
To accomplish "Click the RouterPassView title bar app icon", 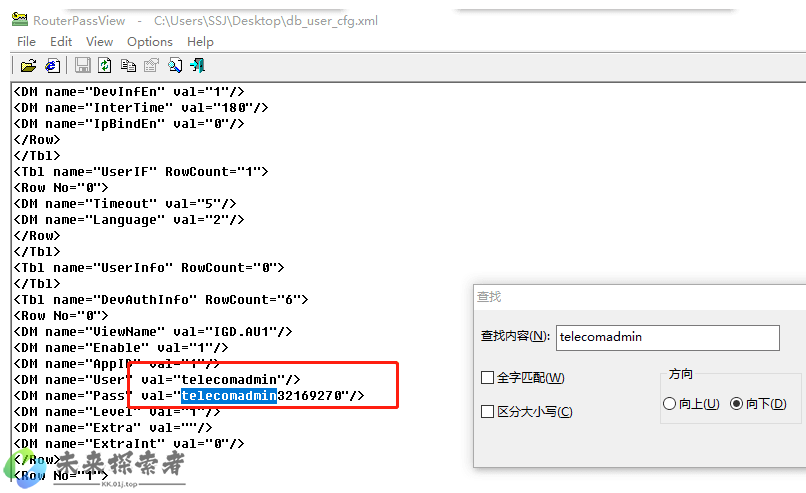I will point(19,19).
